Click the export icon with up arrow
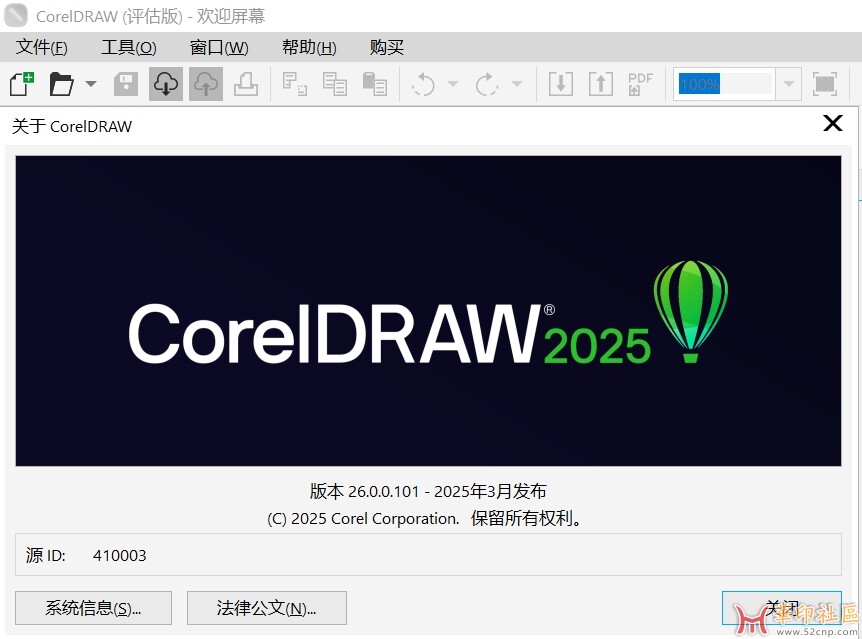 [x=601, y=84]
